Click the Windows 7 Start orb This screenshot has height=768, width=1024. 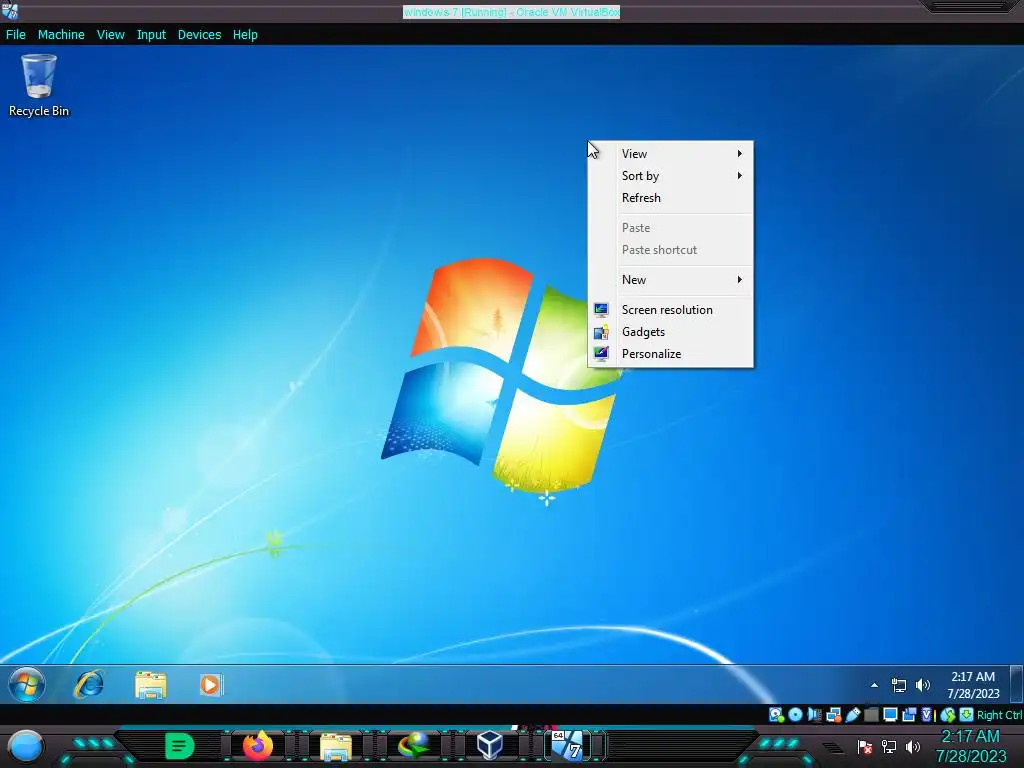pyautogui.click(x=27, y=684)
